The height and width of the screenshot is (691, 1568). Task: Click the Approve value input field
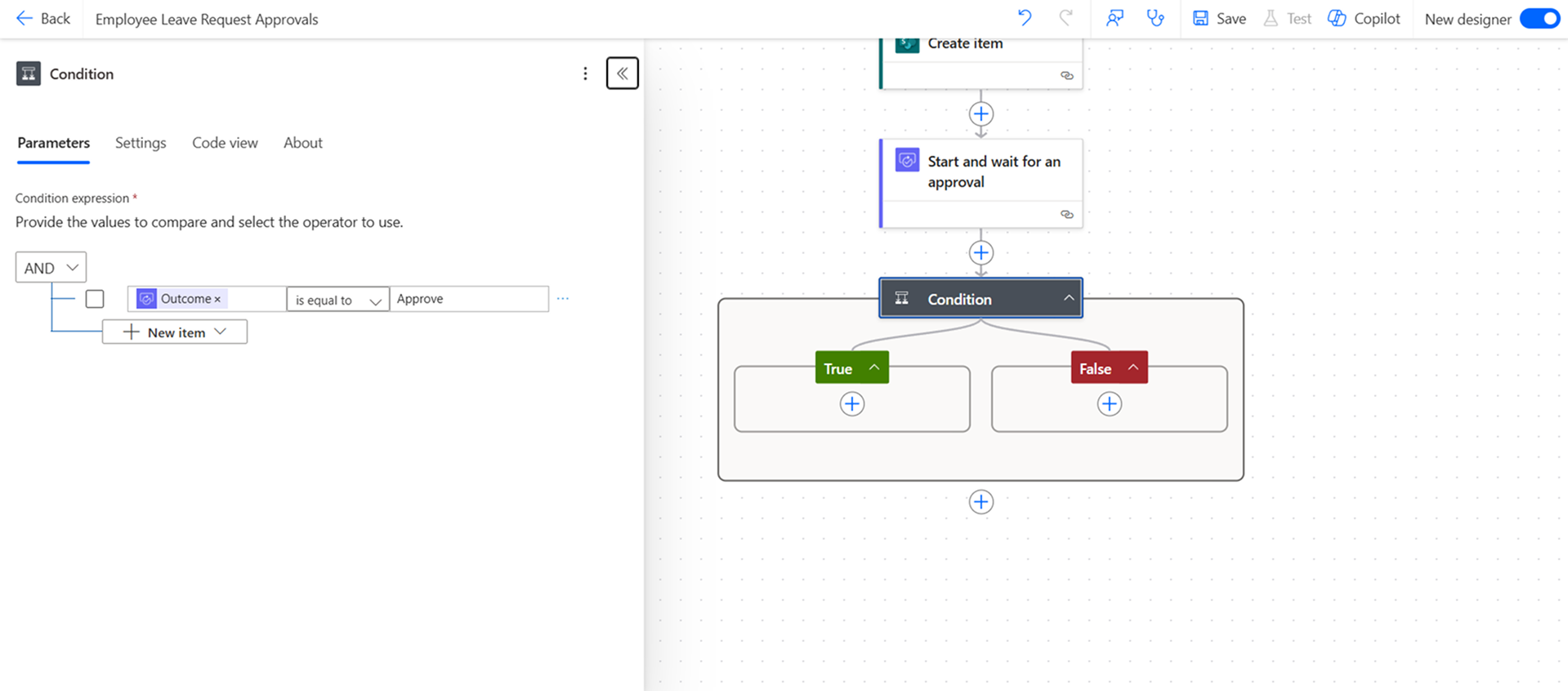click(x=469, y=299)
